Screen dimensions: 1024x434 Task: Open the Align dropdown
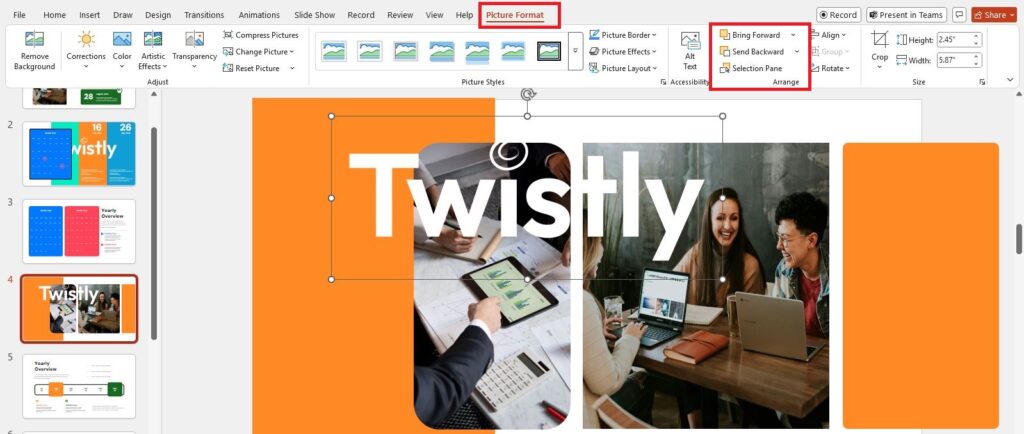tap(829, 35)
